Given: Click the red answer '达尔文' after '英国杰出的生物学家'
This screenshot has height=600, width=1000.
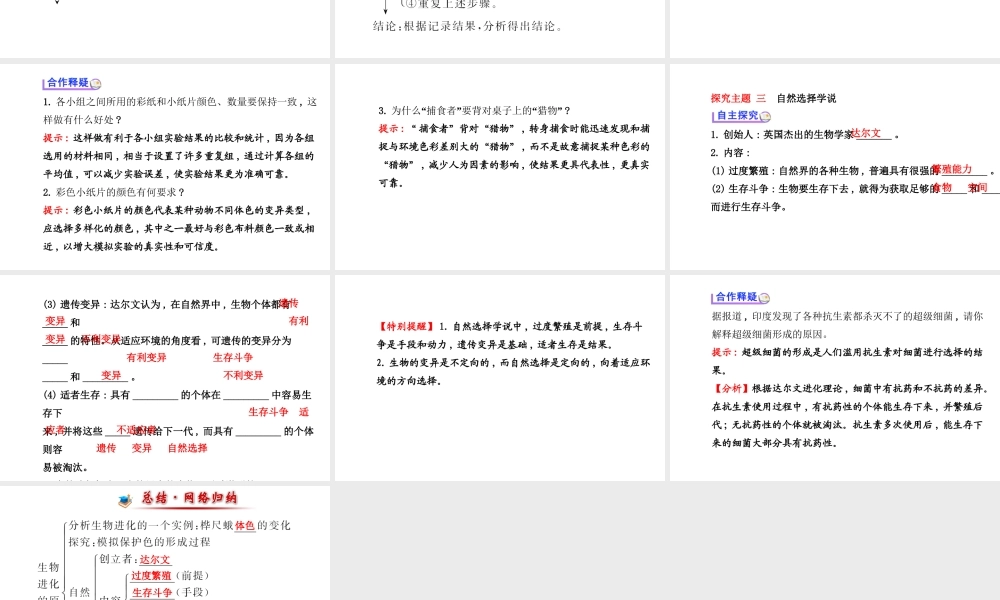Looking at the screenshot, I should pyautogui.click(x=866, y=133).
